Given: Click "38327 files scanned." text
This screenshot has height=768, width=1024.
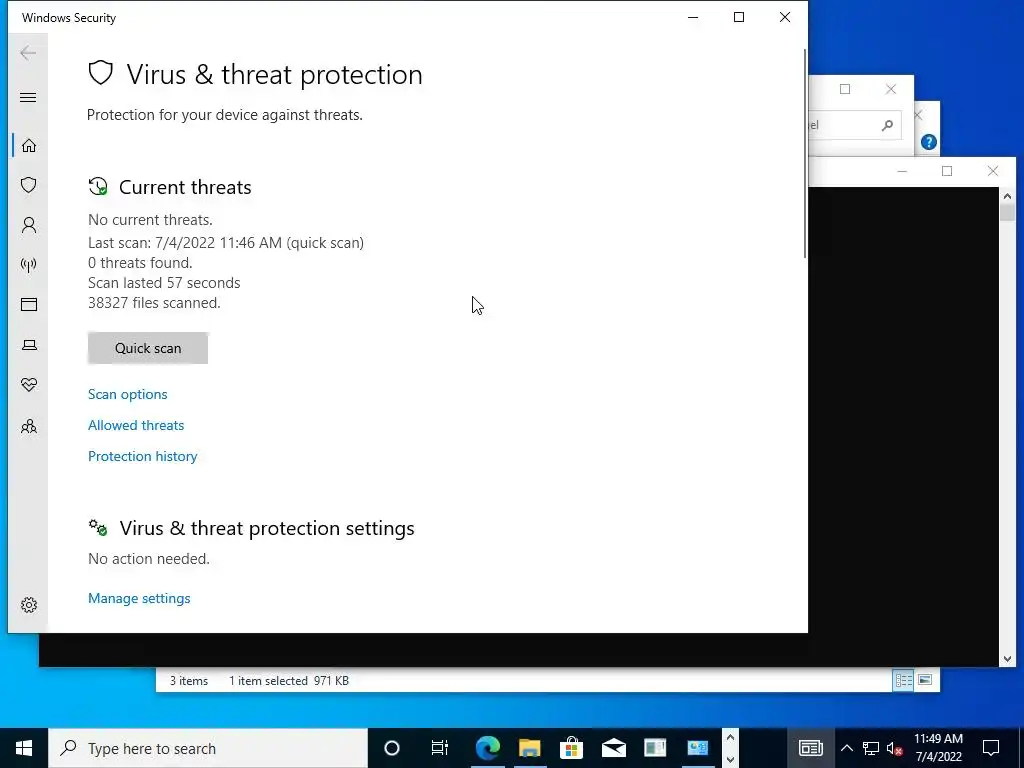Looking at the screenshot, I should pyautogui.click(x=154, y=303).
